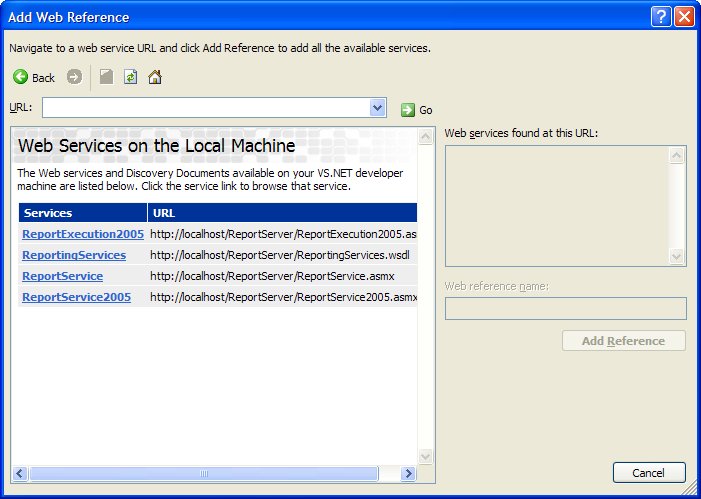This screenshot has width=701, height=499.
Task: Click the Add Reference button
Action: 623,341
